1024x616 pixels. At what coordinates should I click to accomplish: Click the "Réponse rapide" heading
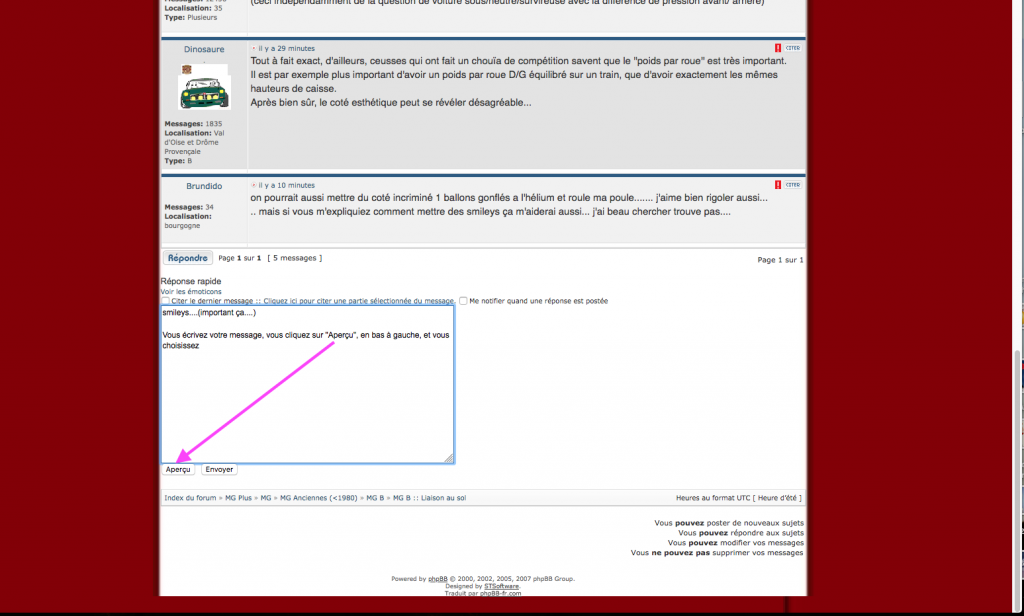pyautogui.click(x=191, y=282)
